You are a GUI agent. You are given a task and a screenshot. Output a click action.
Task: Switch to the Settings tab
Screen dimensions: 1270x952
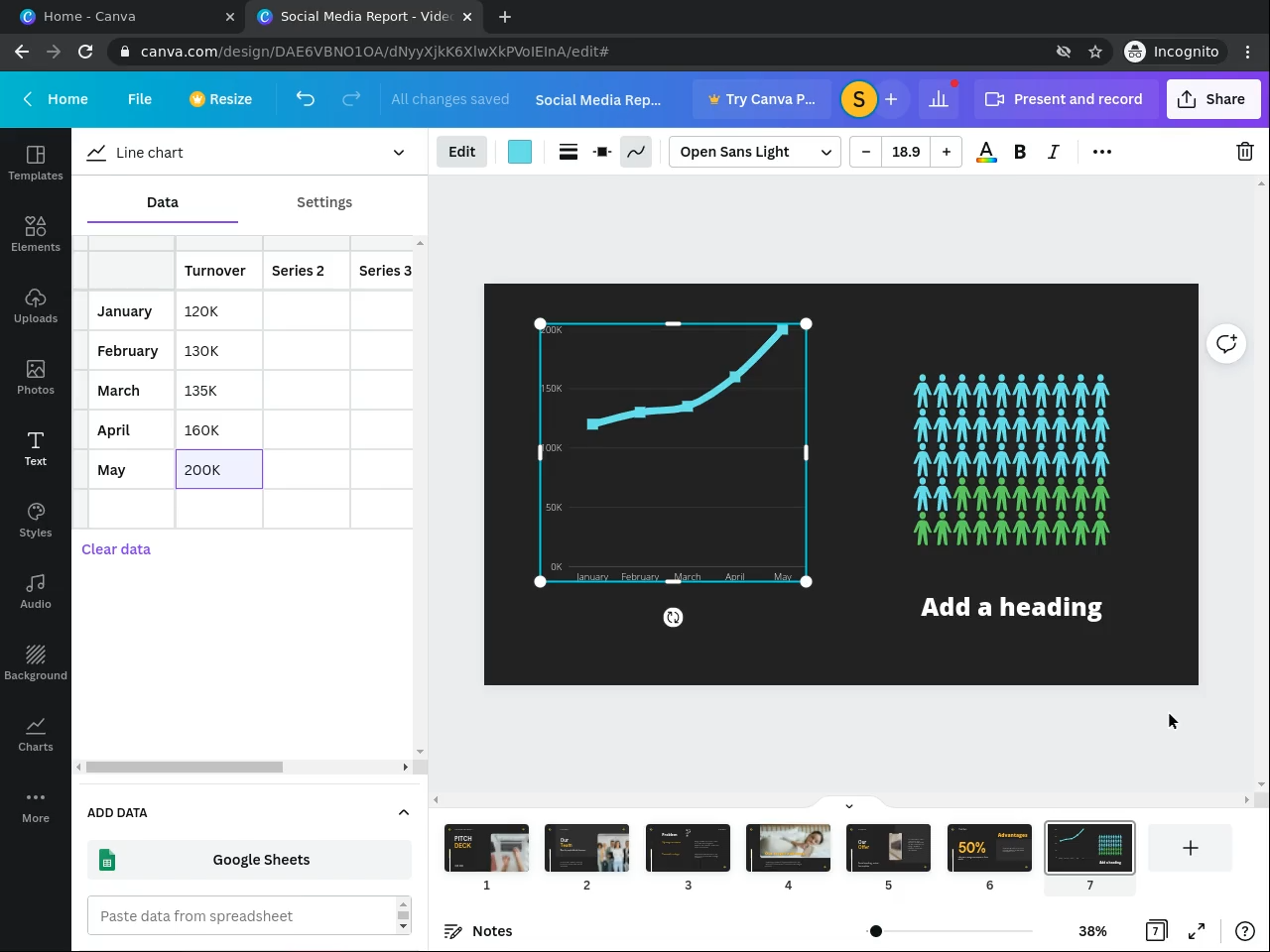click(324, 202)
